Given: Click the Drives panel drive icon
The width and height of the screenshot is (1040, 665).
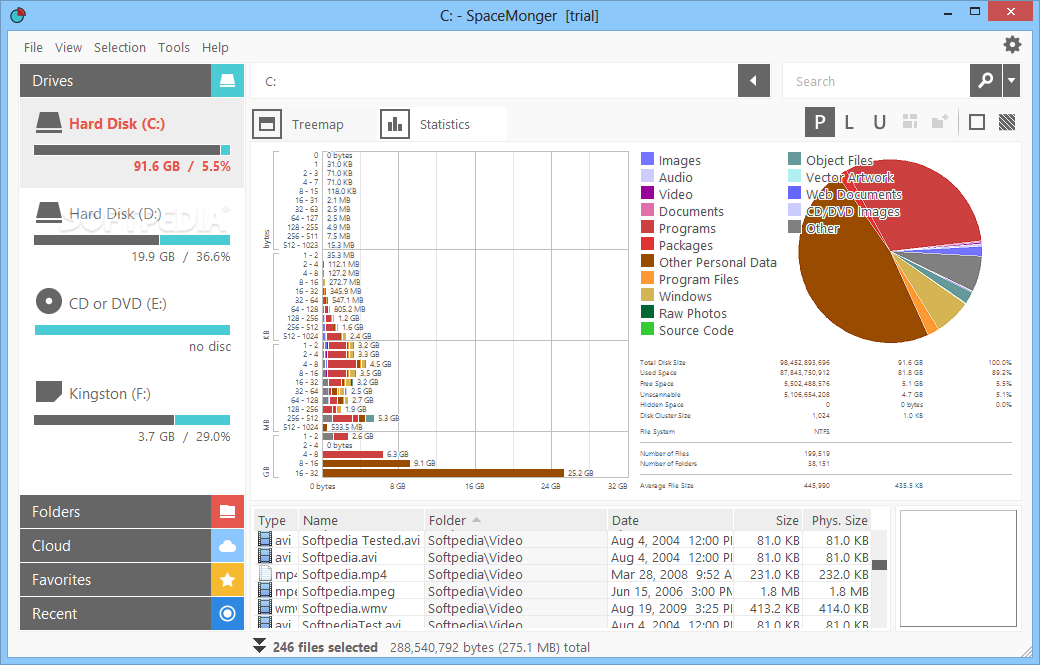Looking at the screenshot, I should (228, 81).
